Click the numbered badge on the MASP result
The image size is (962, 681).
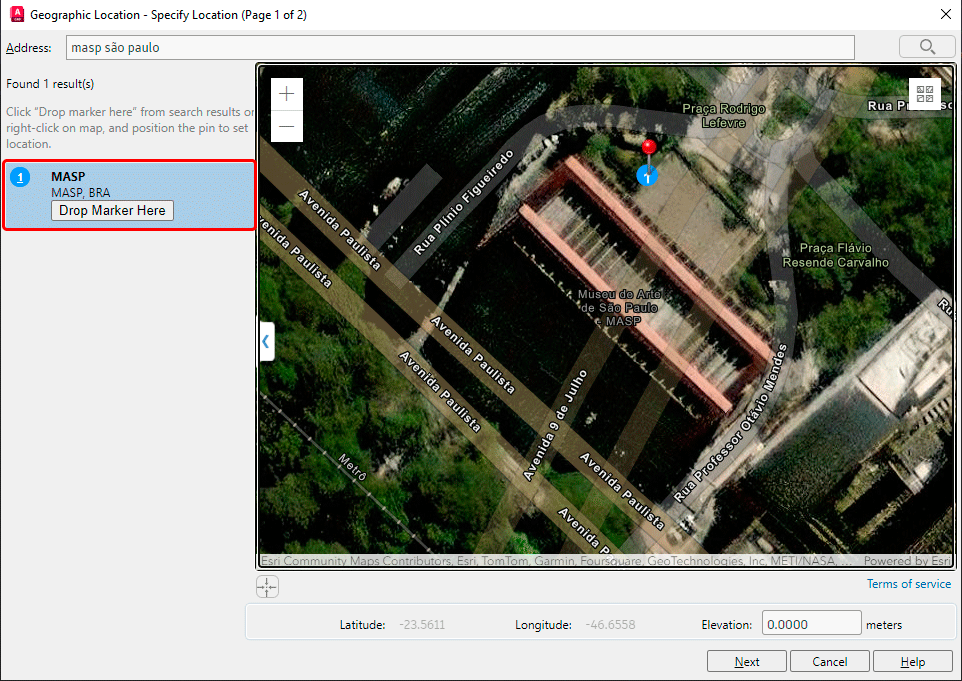click(x=21, y=177)
